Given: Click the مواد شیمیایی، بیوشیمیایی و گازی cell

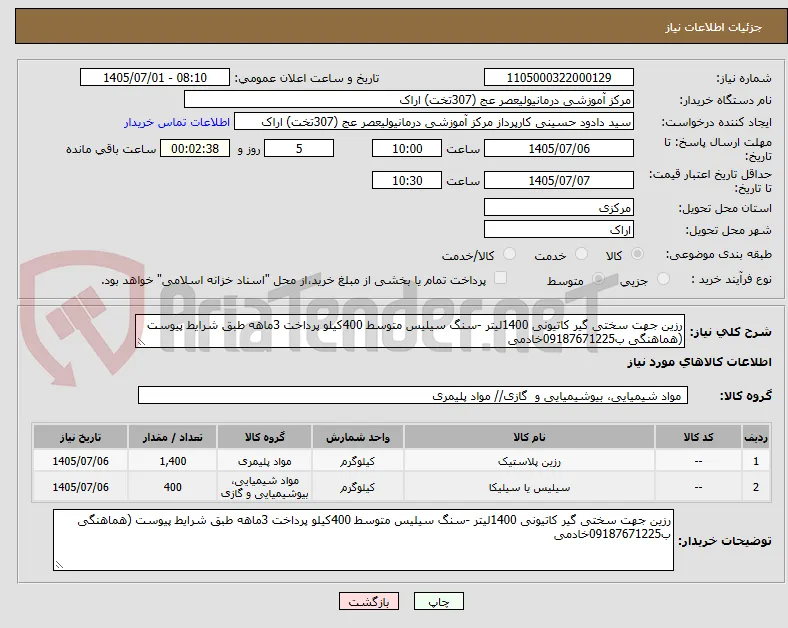Looking at the screenshot, I should 264,487.
